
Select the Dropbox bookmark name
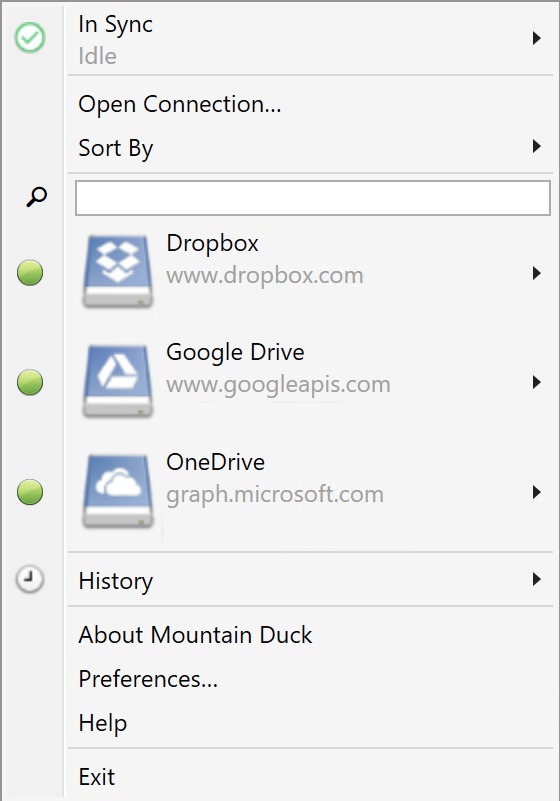213,243
